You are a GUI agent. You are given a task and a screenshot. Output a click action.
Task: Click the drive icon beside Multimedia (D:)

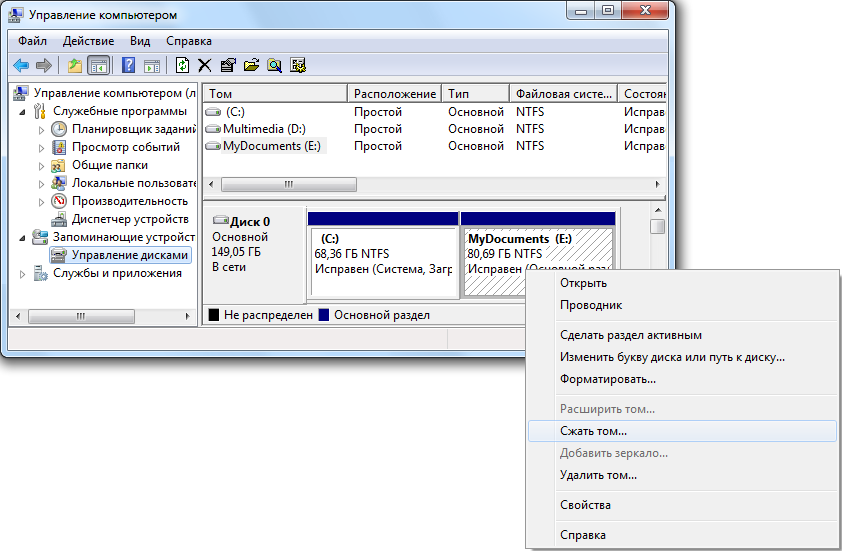[x=213, y=129]
